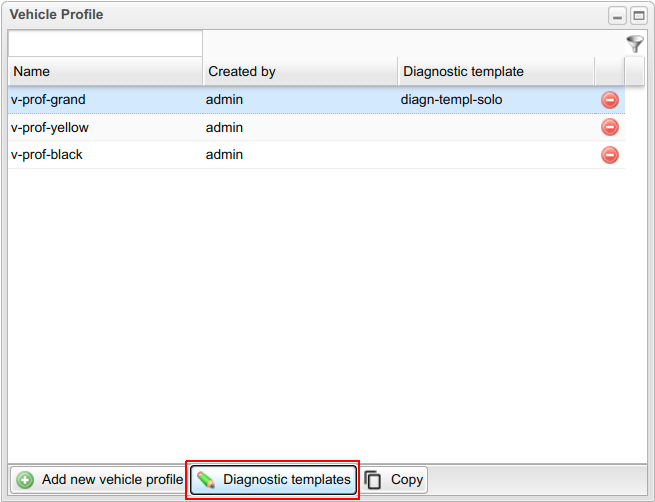Image resolution: width=655 pixels, height=502 pixels.
Task: Click Add new vehicle profile
Action: click(99, 480)
